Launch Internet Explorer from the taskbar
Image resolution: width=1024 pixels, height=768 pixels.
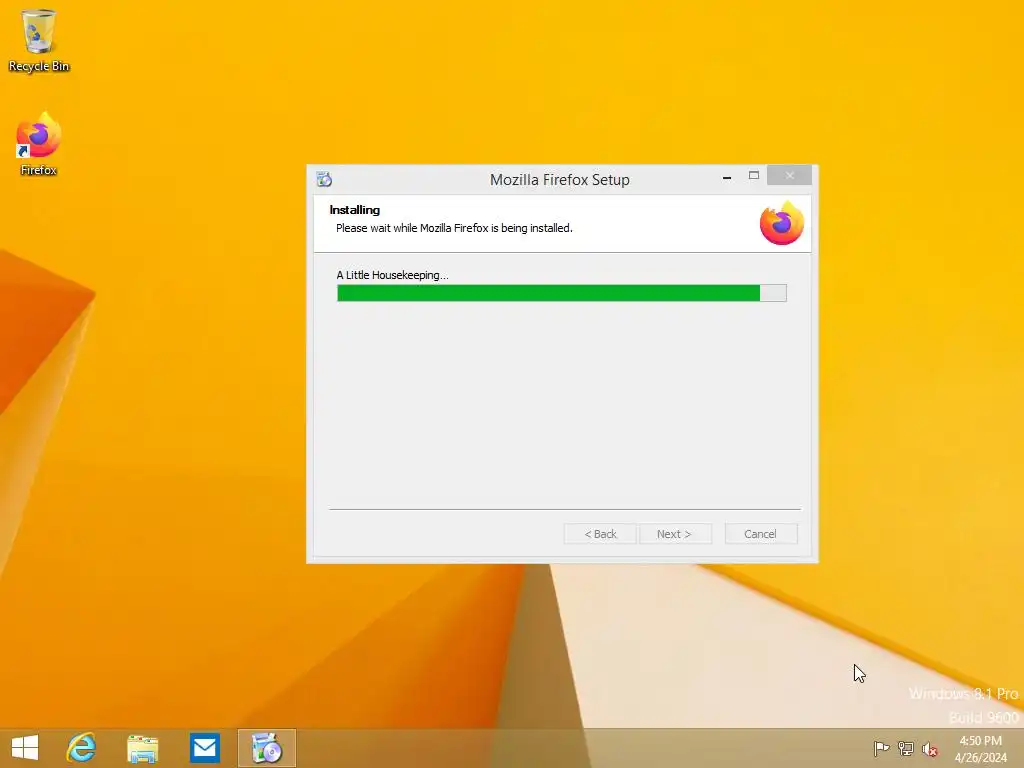pos(82,748)
